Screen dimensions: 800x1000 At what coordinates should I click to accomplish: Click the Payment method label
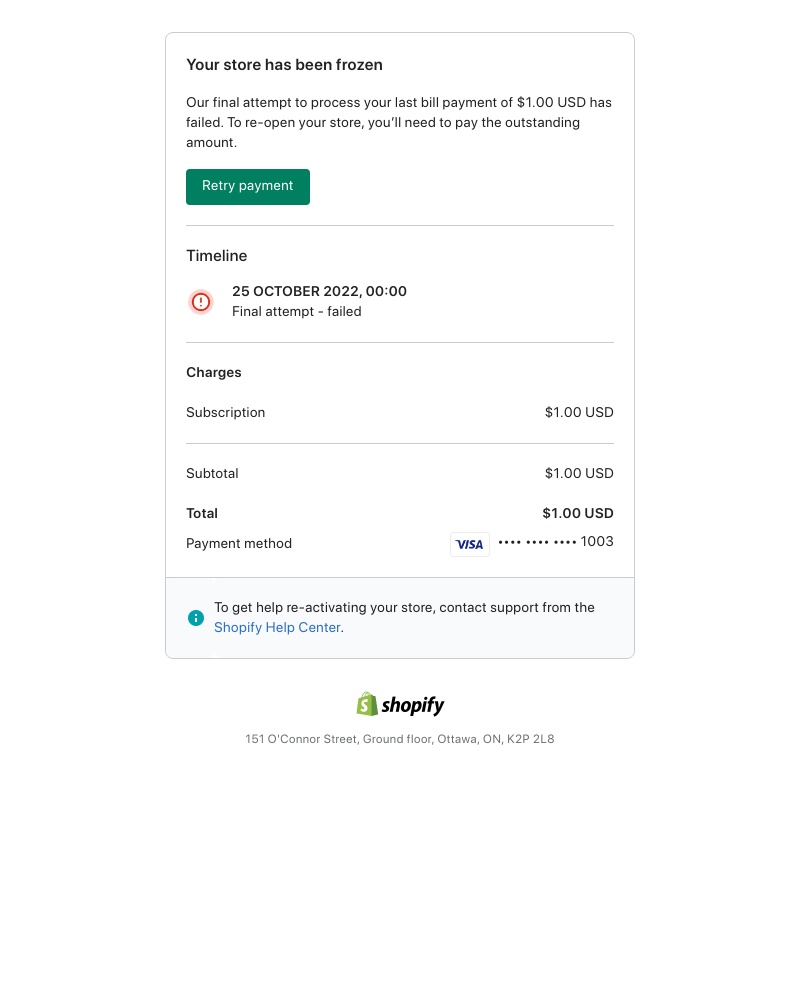point(239,543)
